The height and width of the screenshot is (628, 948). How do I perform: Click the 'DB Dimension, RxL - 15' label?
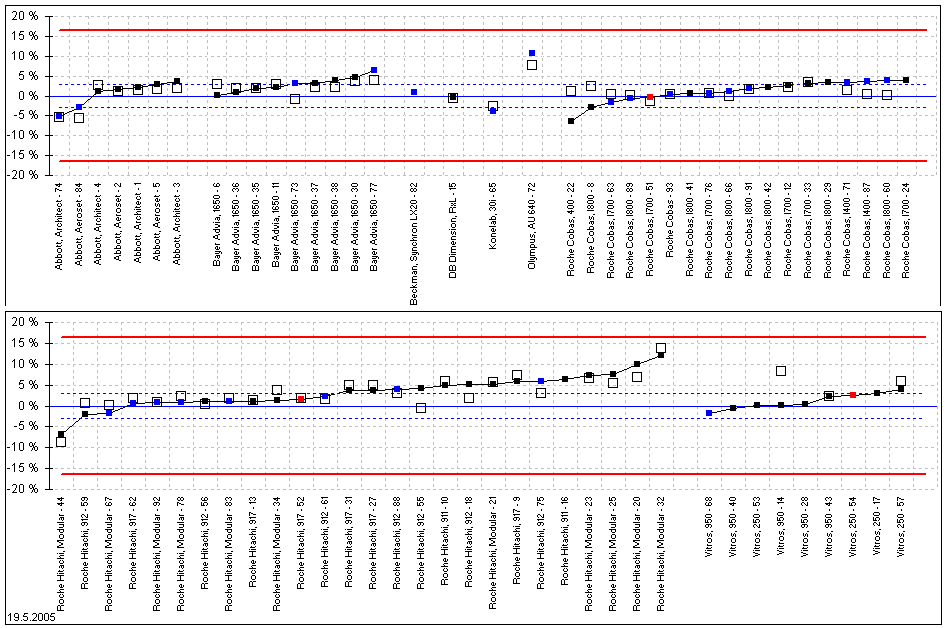(x=453, y=230)
